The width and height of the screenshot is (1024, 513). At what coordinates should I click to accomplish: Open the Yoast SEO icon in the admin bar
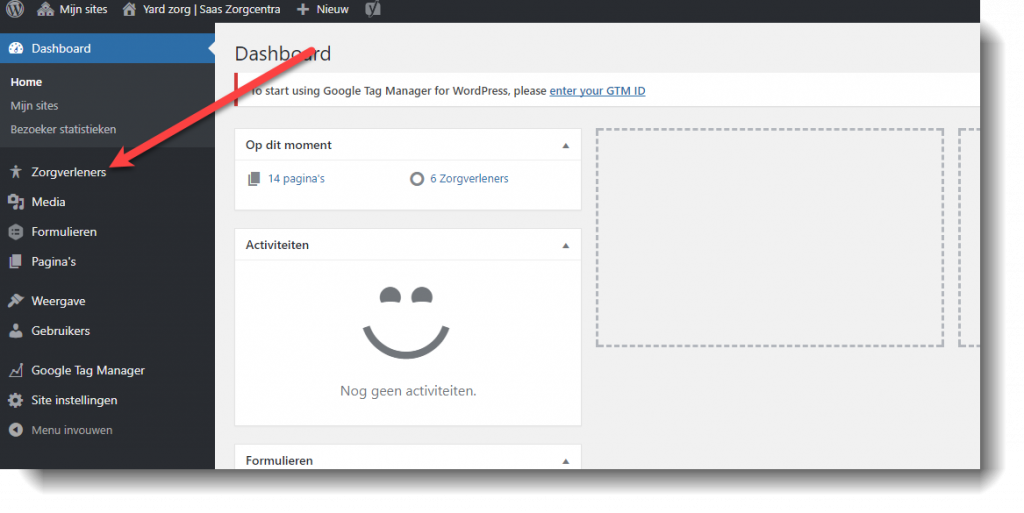373,9
